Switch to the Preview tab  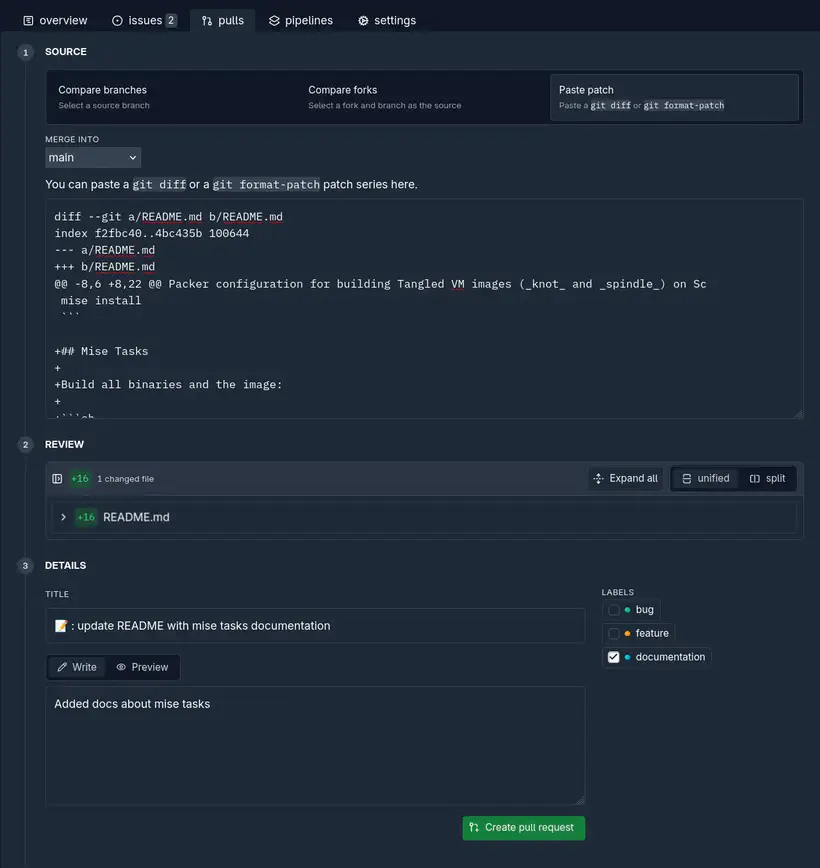coord(142,667)
